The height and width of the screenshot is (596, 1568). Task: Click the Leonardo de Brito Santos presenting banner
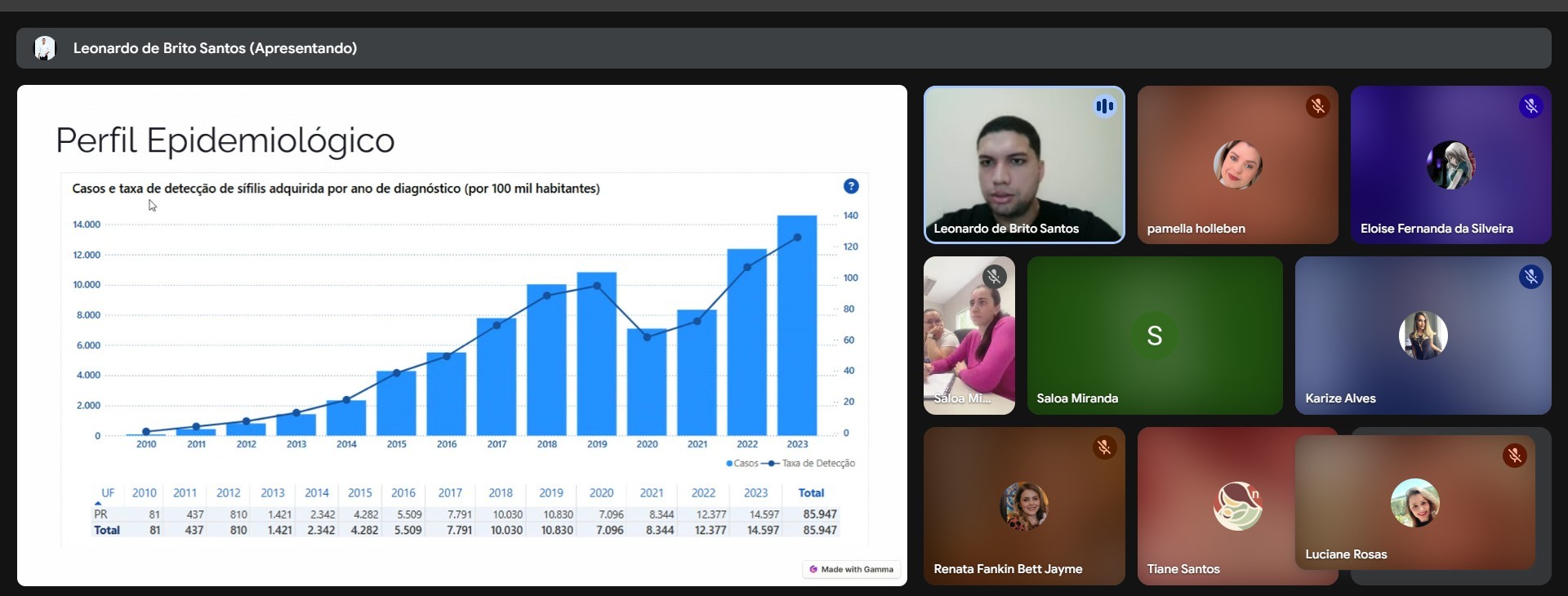tap(215, 48)
